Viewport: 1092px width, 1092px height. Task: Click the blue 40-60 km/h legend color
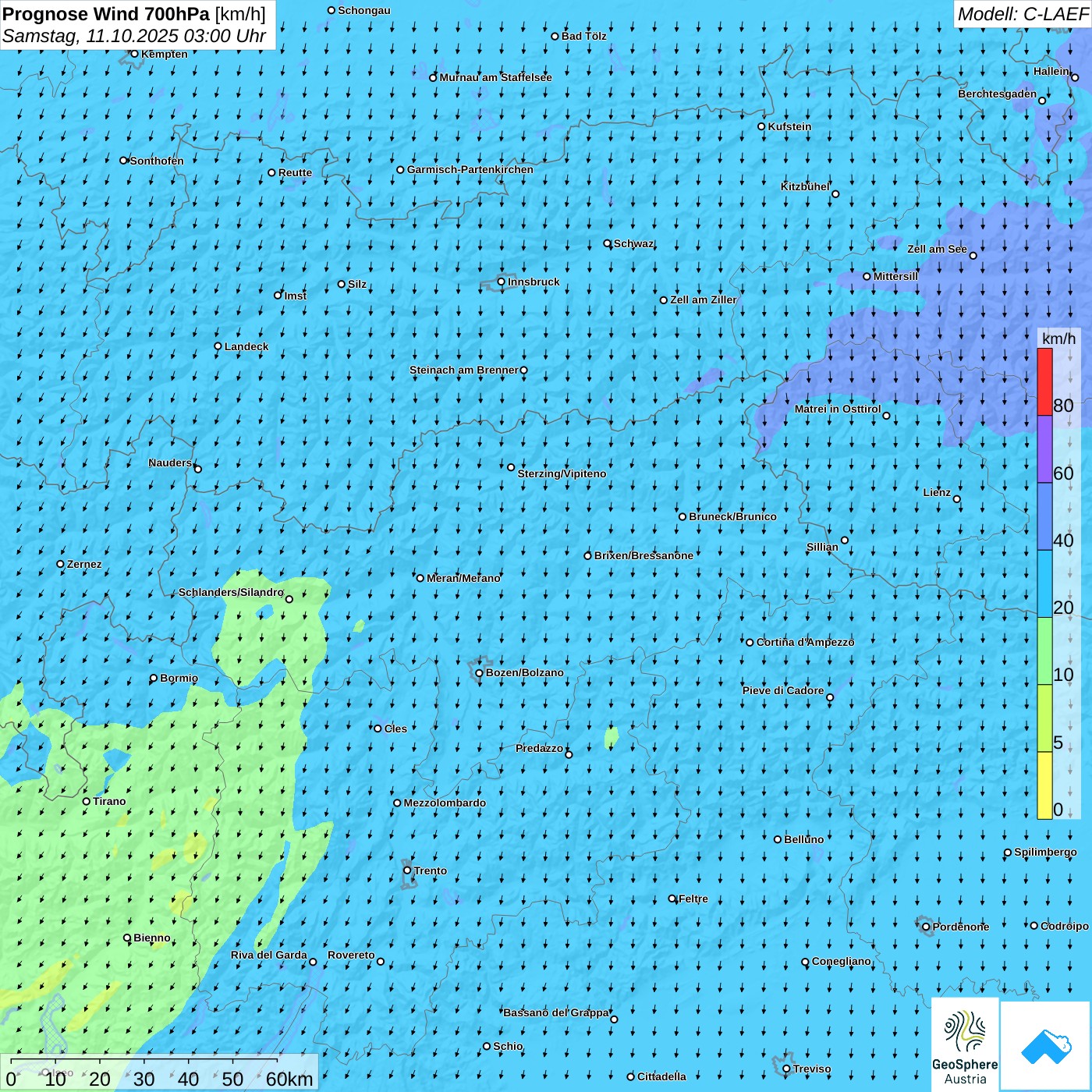coord(1044,517)
